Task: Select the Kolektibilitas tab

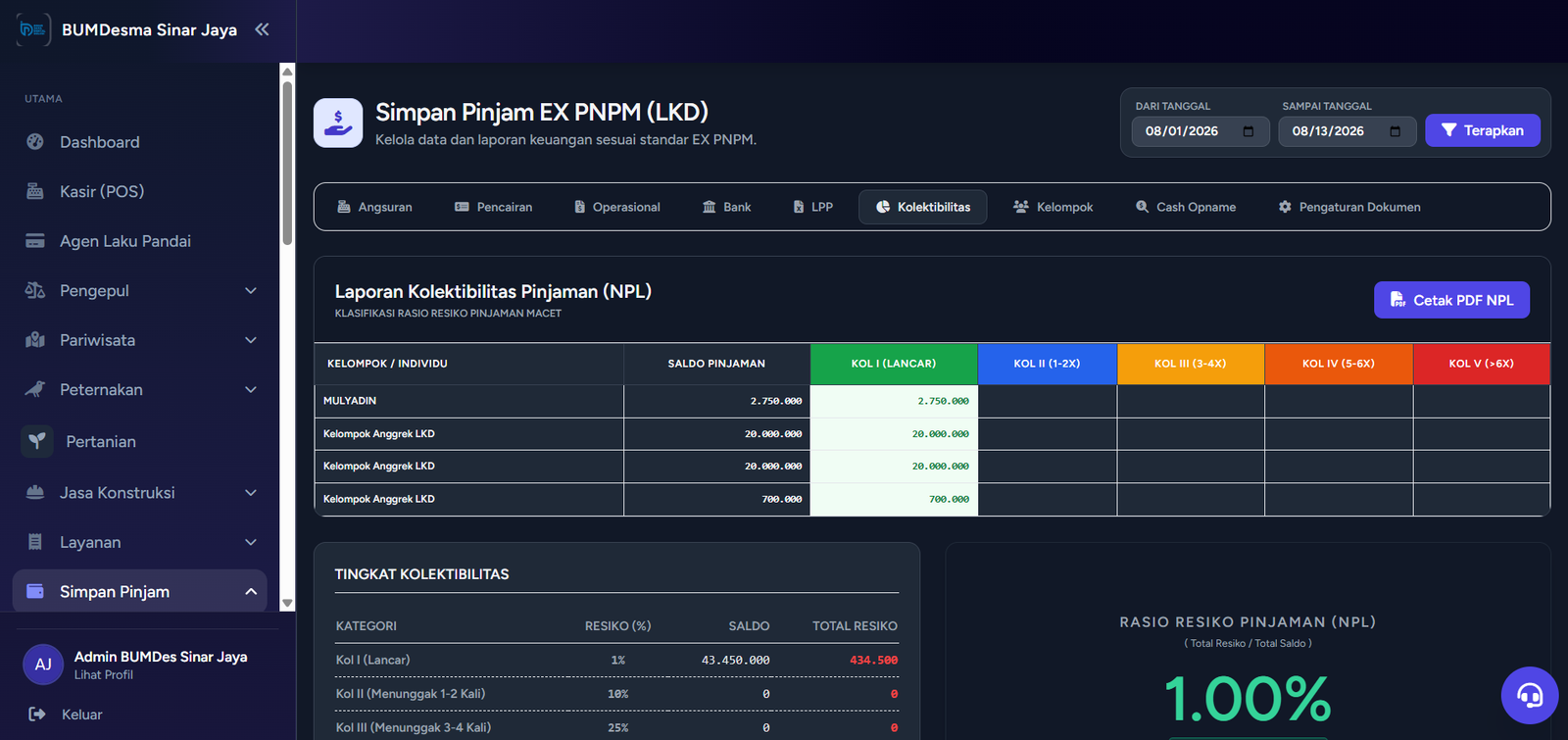Action: (x=922, y=207)
